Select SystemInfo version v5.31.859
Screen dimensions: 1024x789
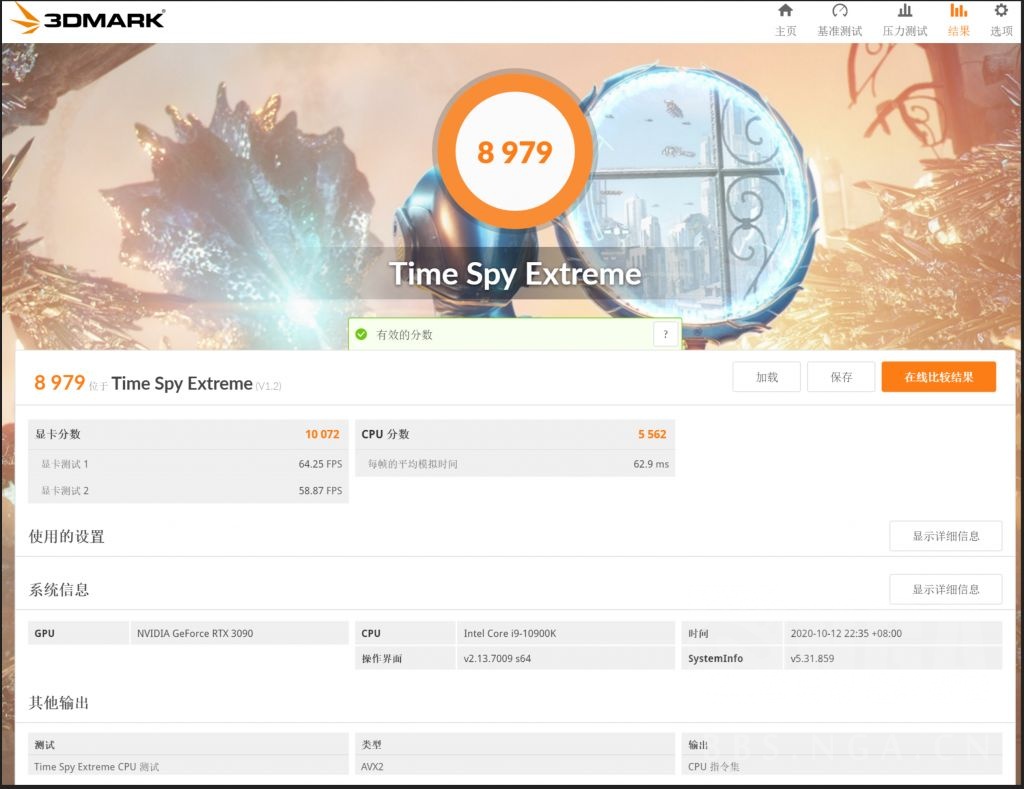(812, 658)
